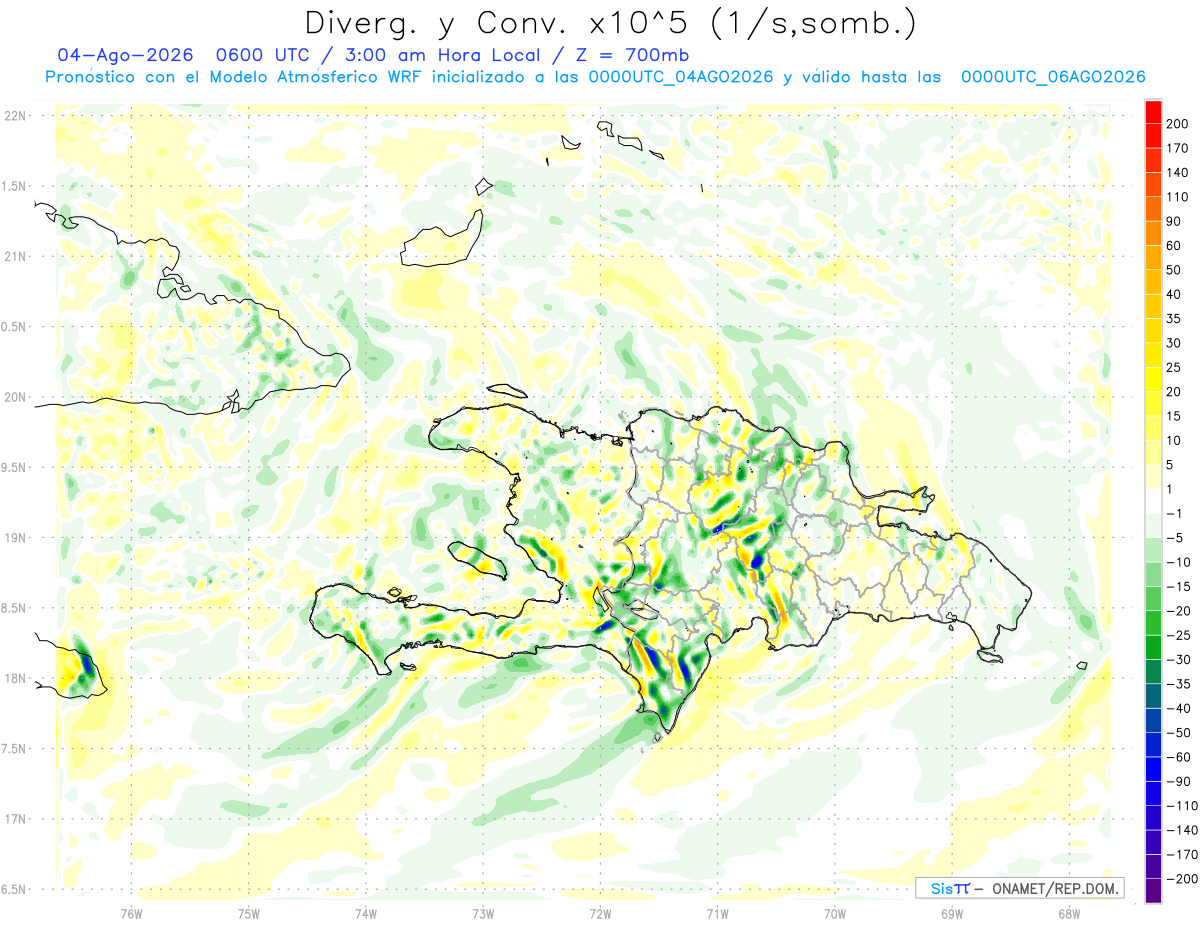Click the '-90' colorbar label
This screenshot has width=1200, height=927.
(x=1178, y=781)
